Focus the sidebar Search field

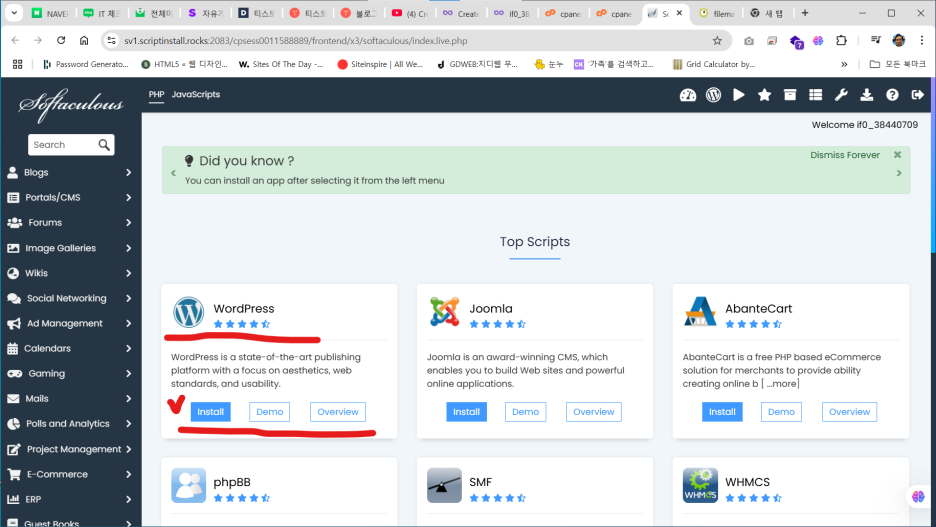64,145
